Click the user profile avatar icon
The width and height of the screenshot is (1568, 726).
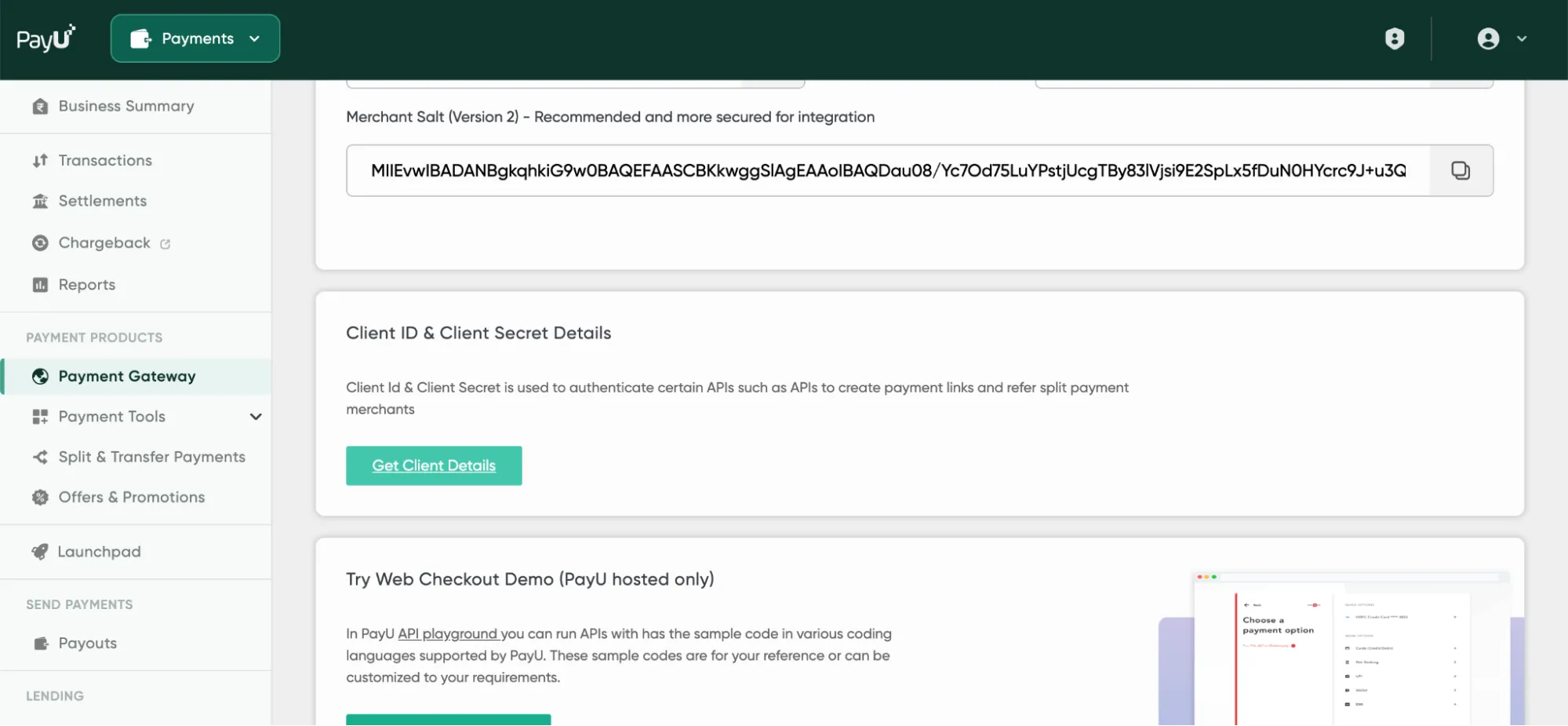1488,38
